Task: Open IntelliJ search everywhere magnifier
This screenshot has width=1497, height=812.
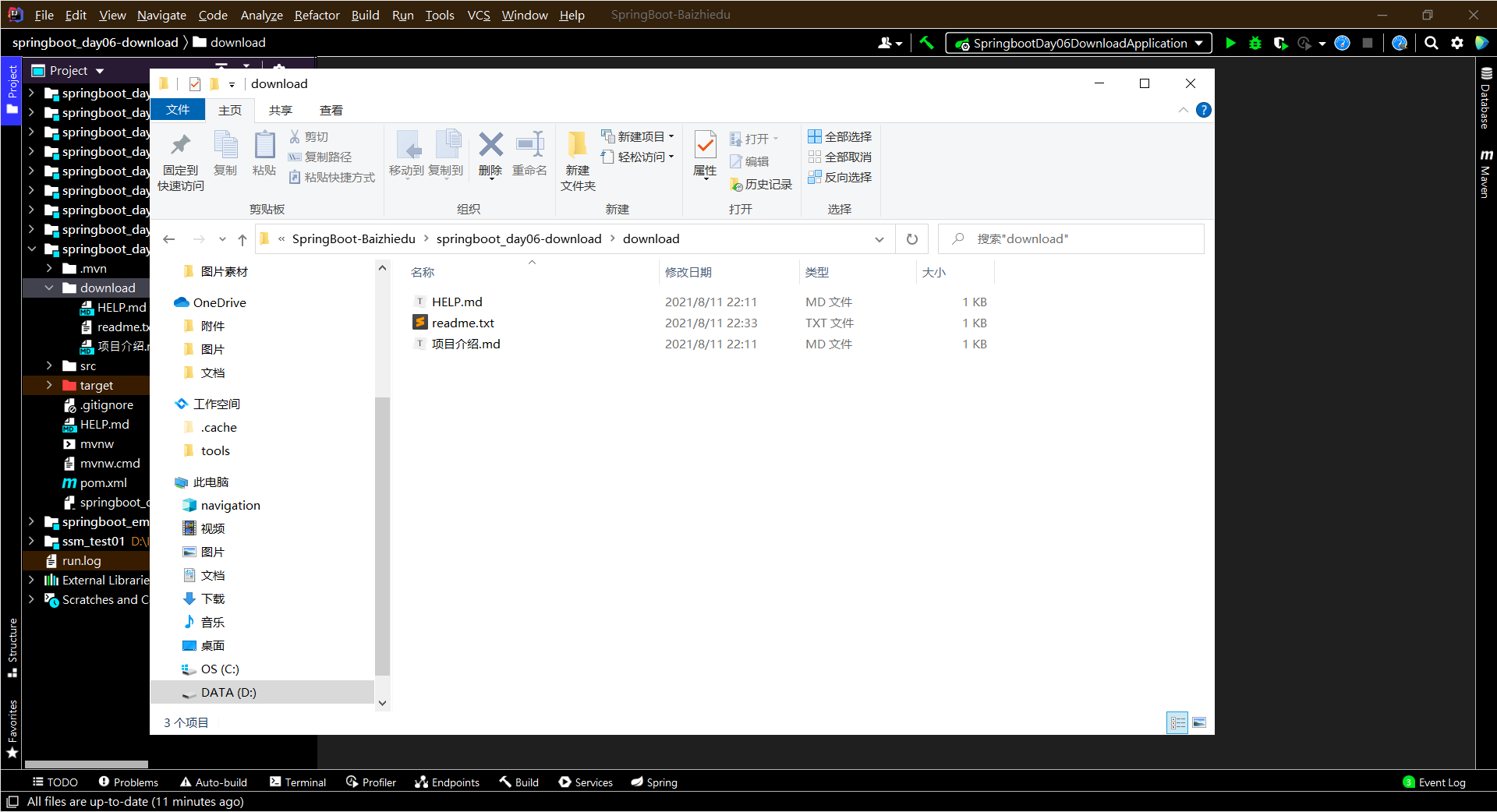Action: click(1432, 43)
